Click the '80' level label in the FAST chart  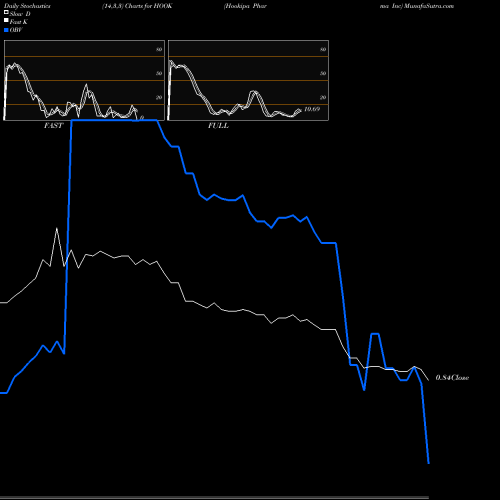click(159, 49)
